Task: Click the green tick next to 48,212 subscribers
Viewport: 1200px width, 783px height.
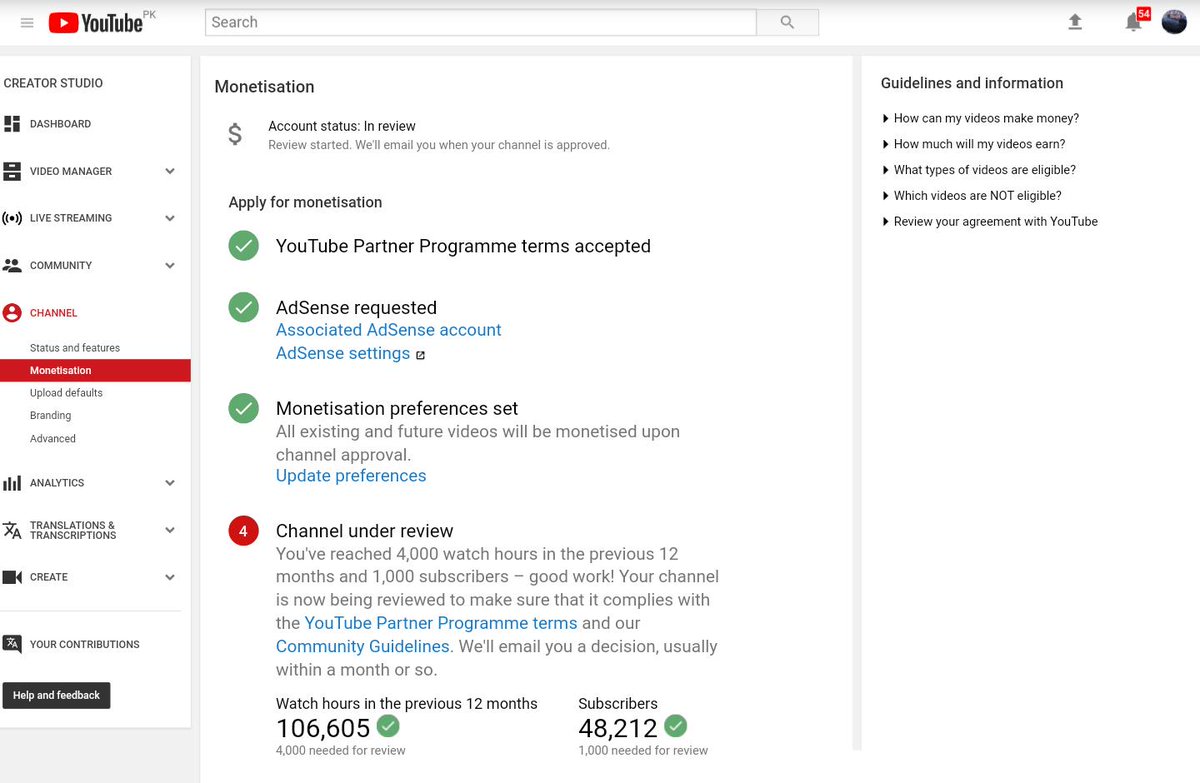Action: click(x=676, y=726)
